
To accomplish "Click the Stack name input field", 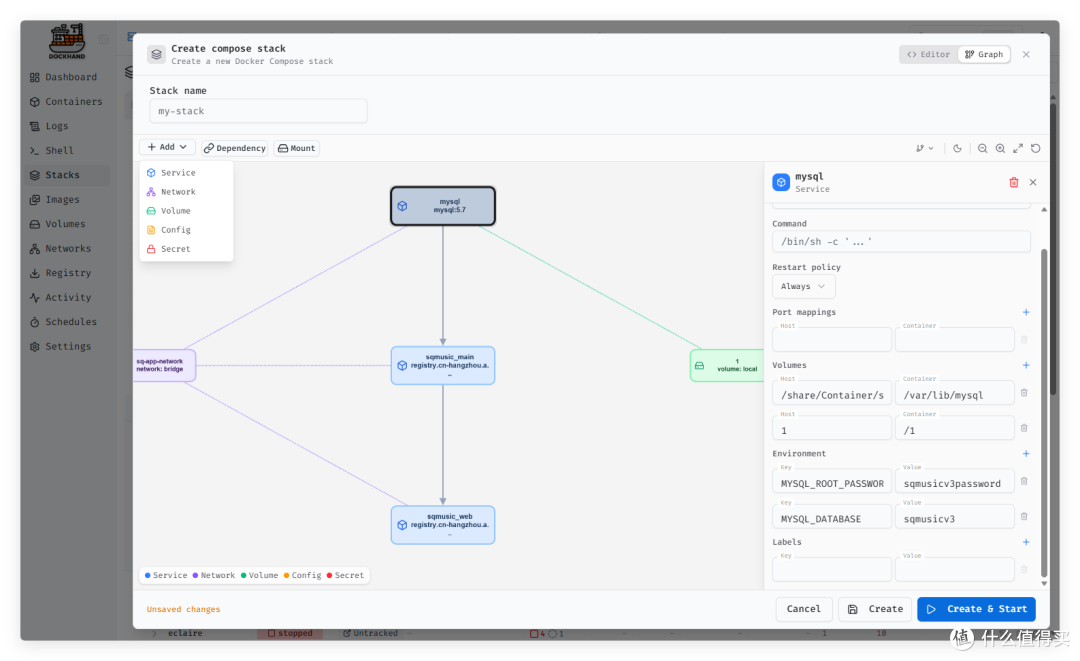I will pos(258,111).
